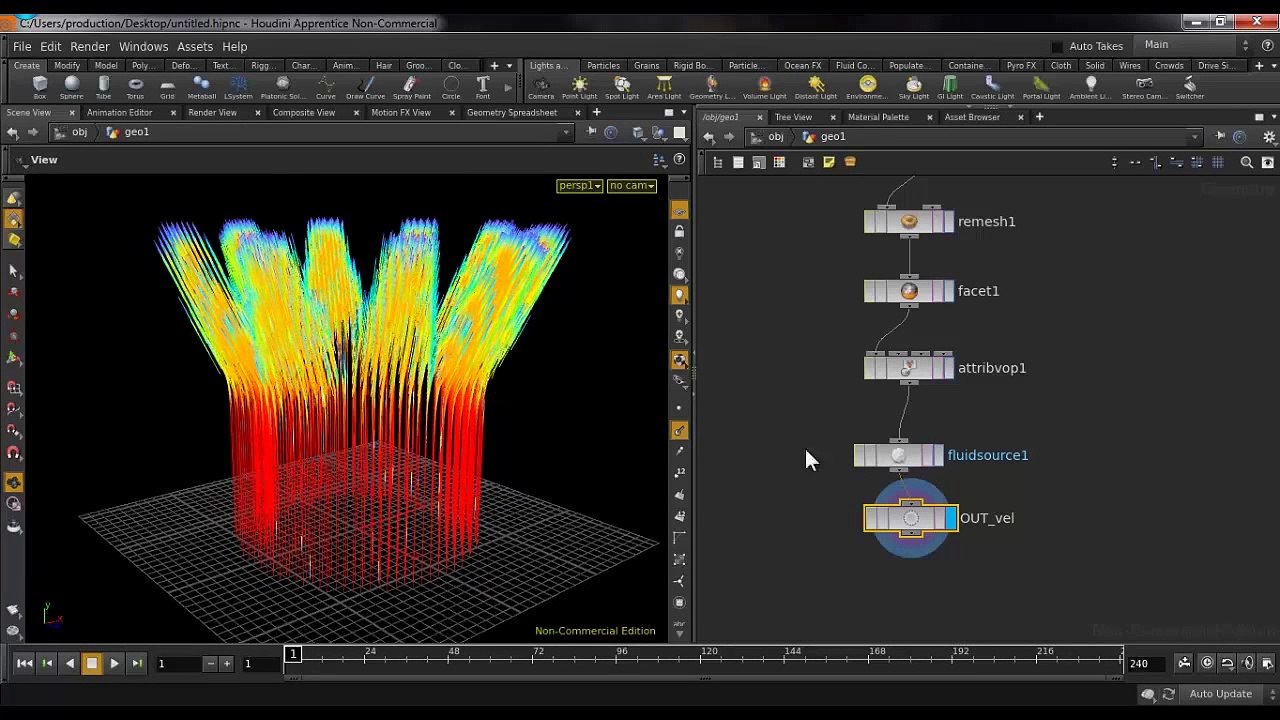Open the persp1 viewport dropdown
1280x720 pixels.
(x=580, y=186)
